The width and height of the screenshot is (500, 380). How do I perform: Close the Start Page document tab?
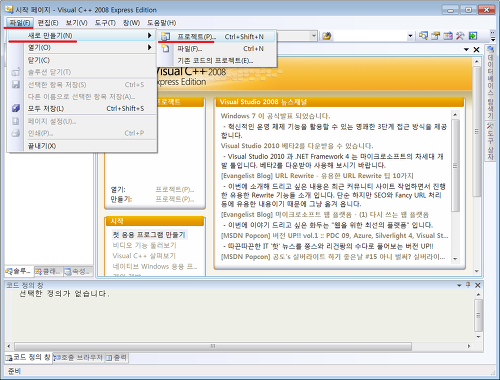point(476,50)
